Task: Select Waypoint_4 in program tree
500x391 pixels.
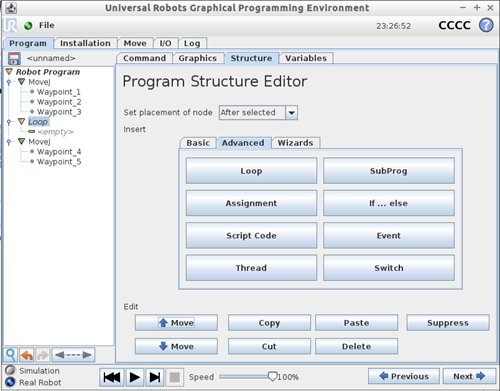Action: click(59, 152)
